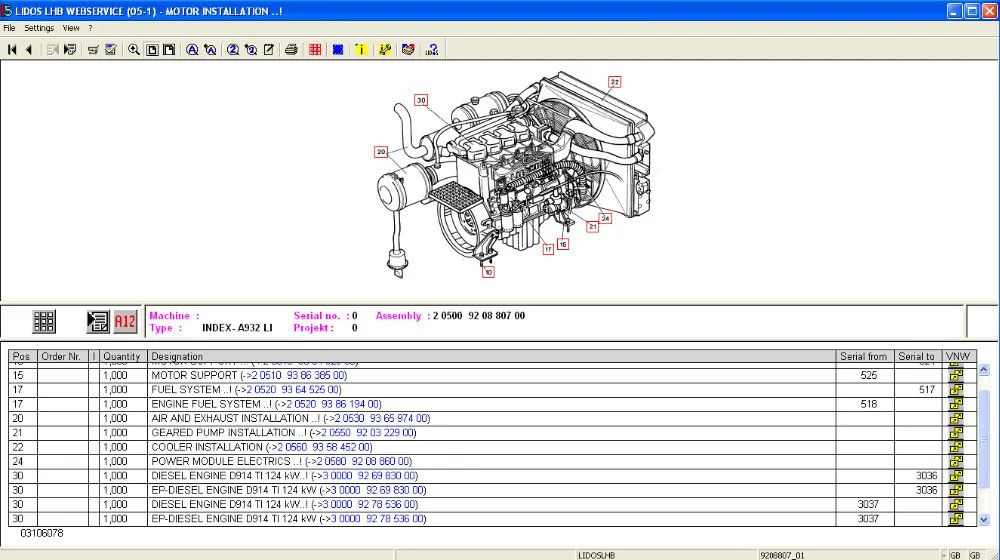
Task: Click the circled A find-next icon
Action: click(x=210, y=50)
